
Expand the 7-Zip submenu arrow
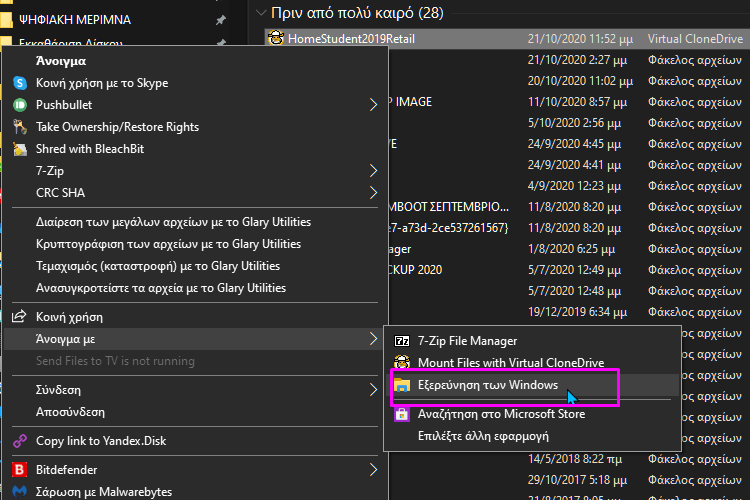click(x=373, y=171)
